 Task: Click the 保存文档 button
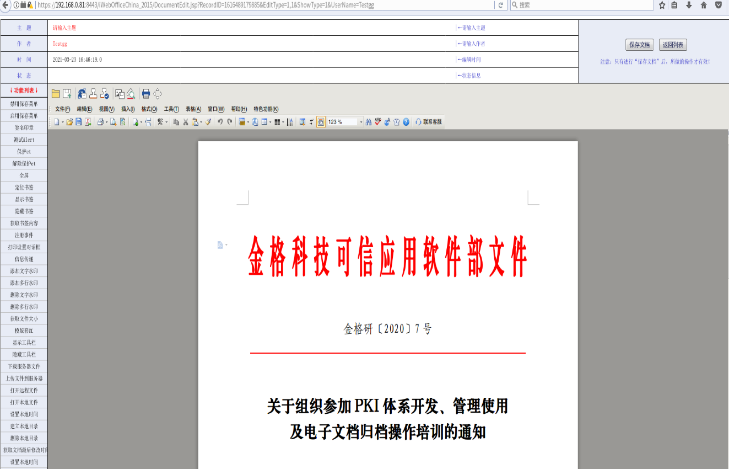[x=639, y=45]
